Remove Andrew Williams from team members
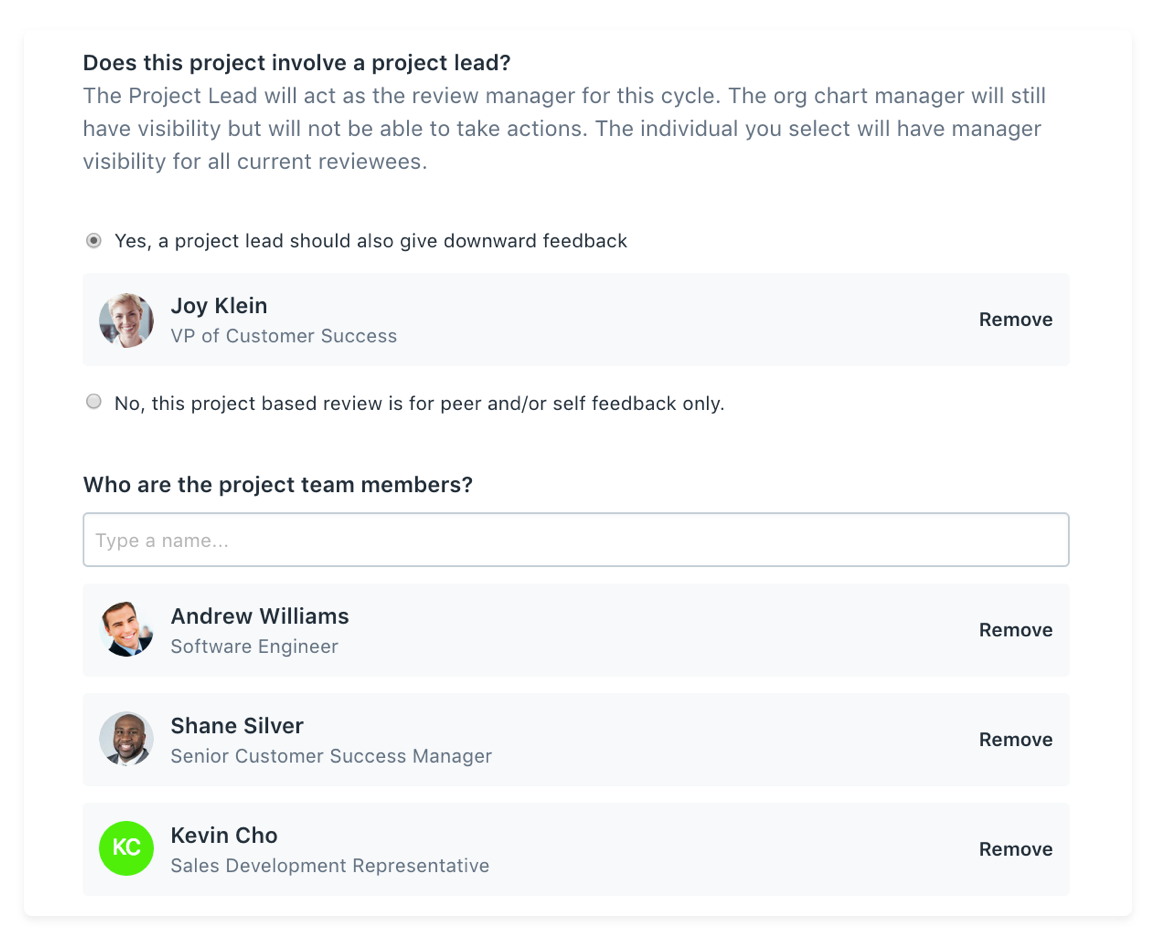This screenshot has height=940, width=1156. [x=1015, y=630]
